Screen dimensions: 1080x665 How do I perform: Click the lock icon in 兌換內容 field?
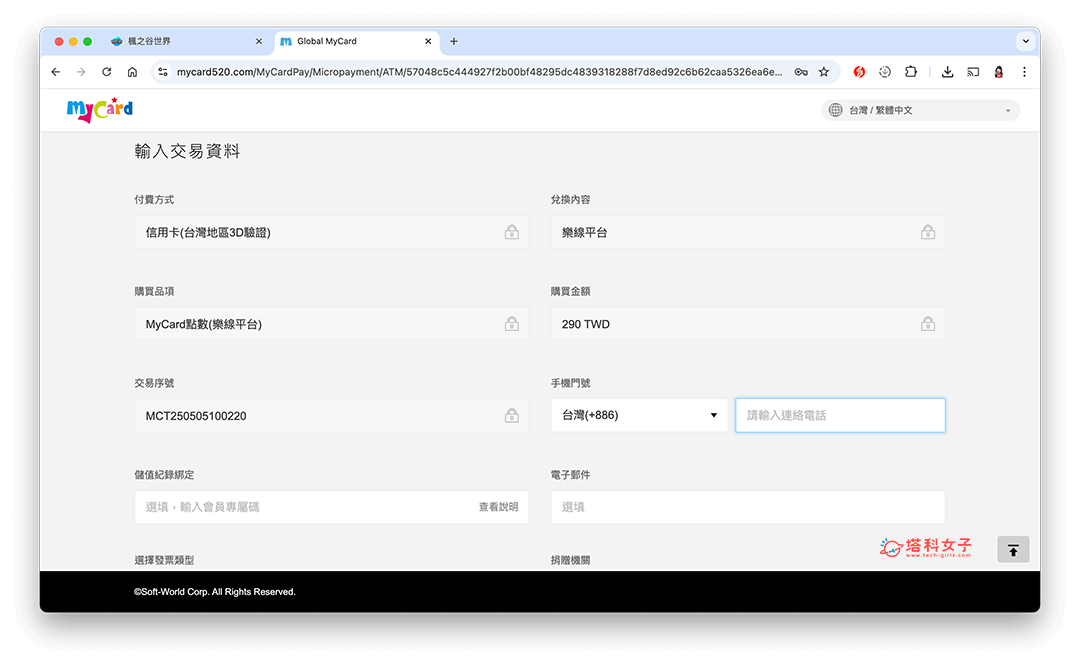click(928, 232)
